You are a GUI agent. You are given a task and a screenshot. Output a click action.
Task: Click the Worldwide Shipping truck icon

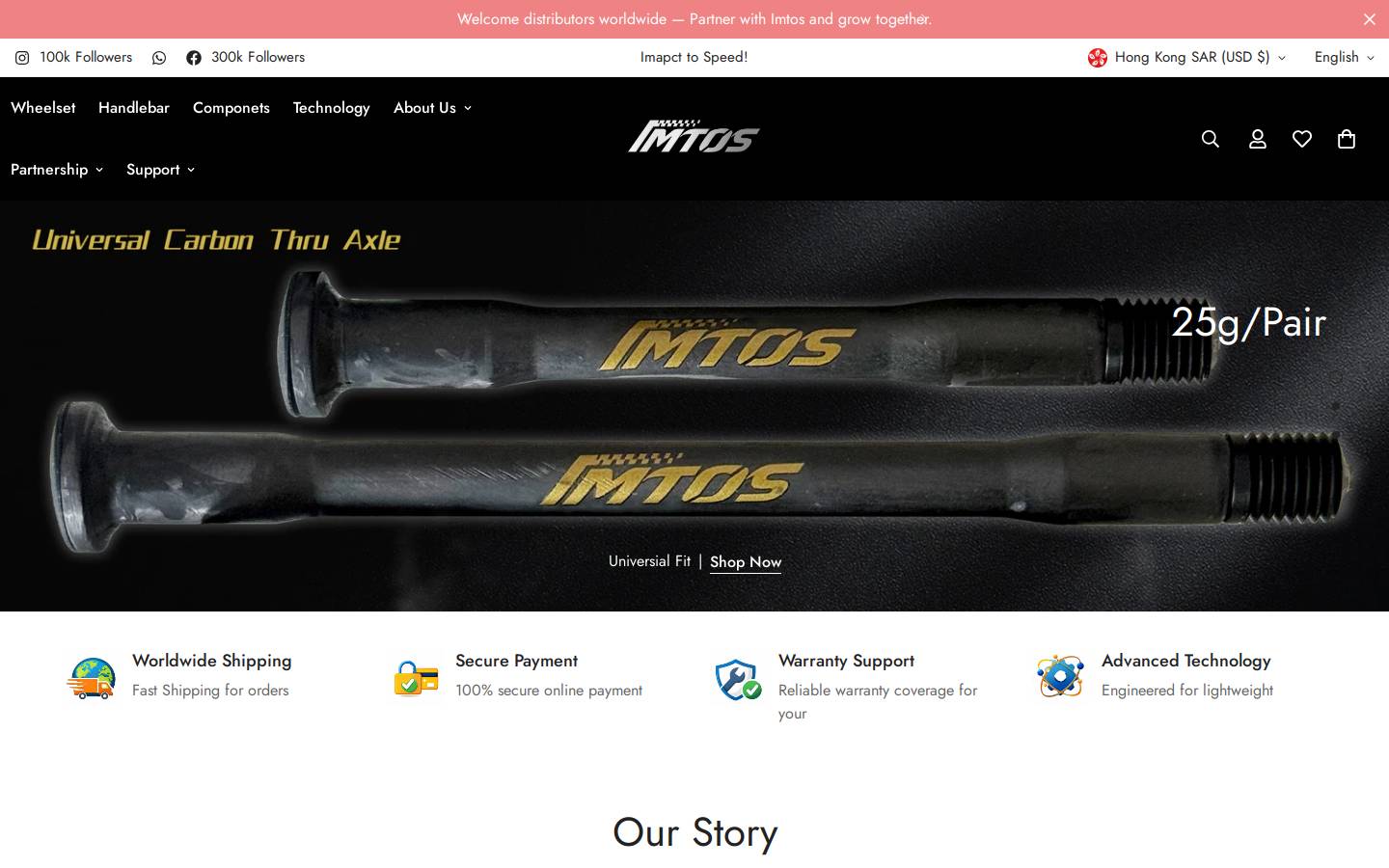[x=92, y=678]
